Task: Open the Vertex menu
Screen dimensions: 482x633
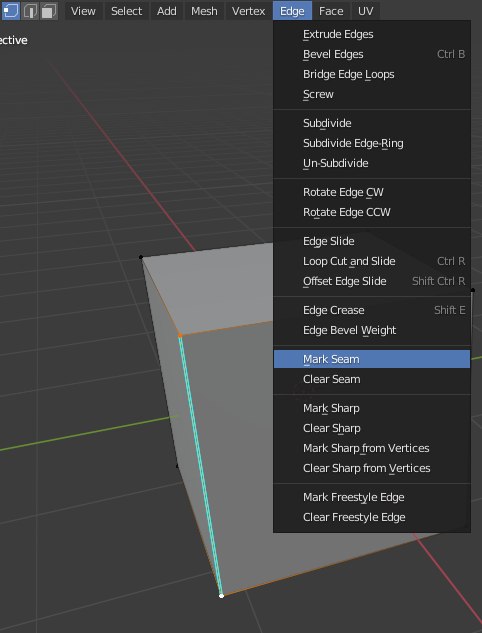Action: coord(248,11)
